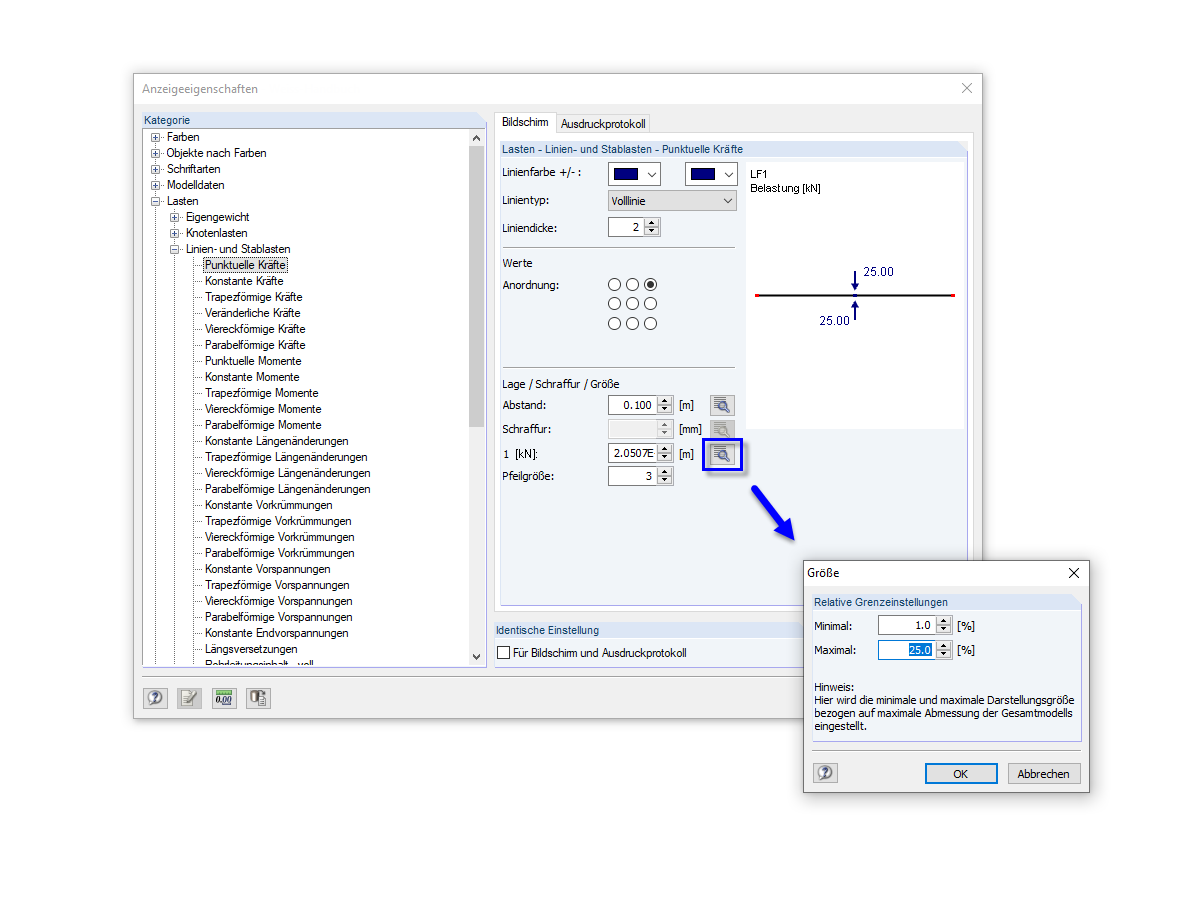Select Veränderliche Kräfte in tree
This screenshot has width=1200, height=900.
pyautogui.click(x=252, y=313)
